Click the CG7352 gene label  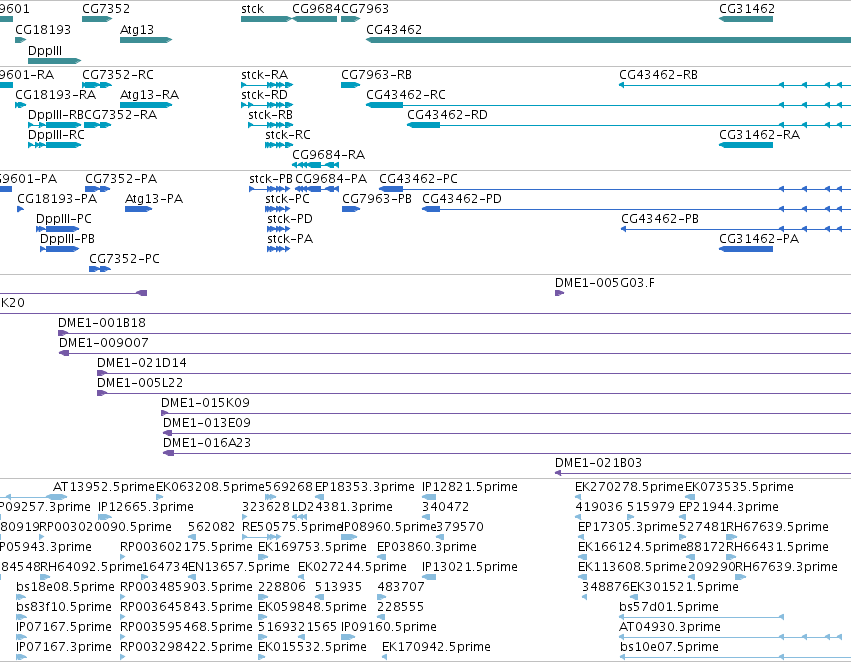(106, 9)
